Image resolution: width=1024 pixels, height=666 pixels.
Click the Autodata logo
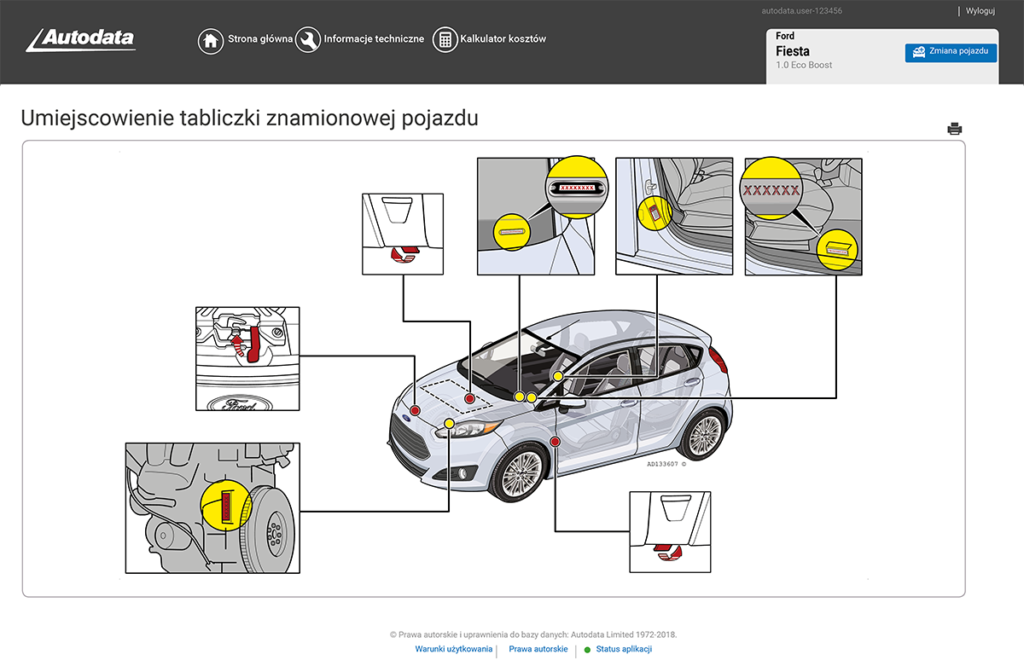tap(81, 40)
